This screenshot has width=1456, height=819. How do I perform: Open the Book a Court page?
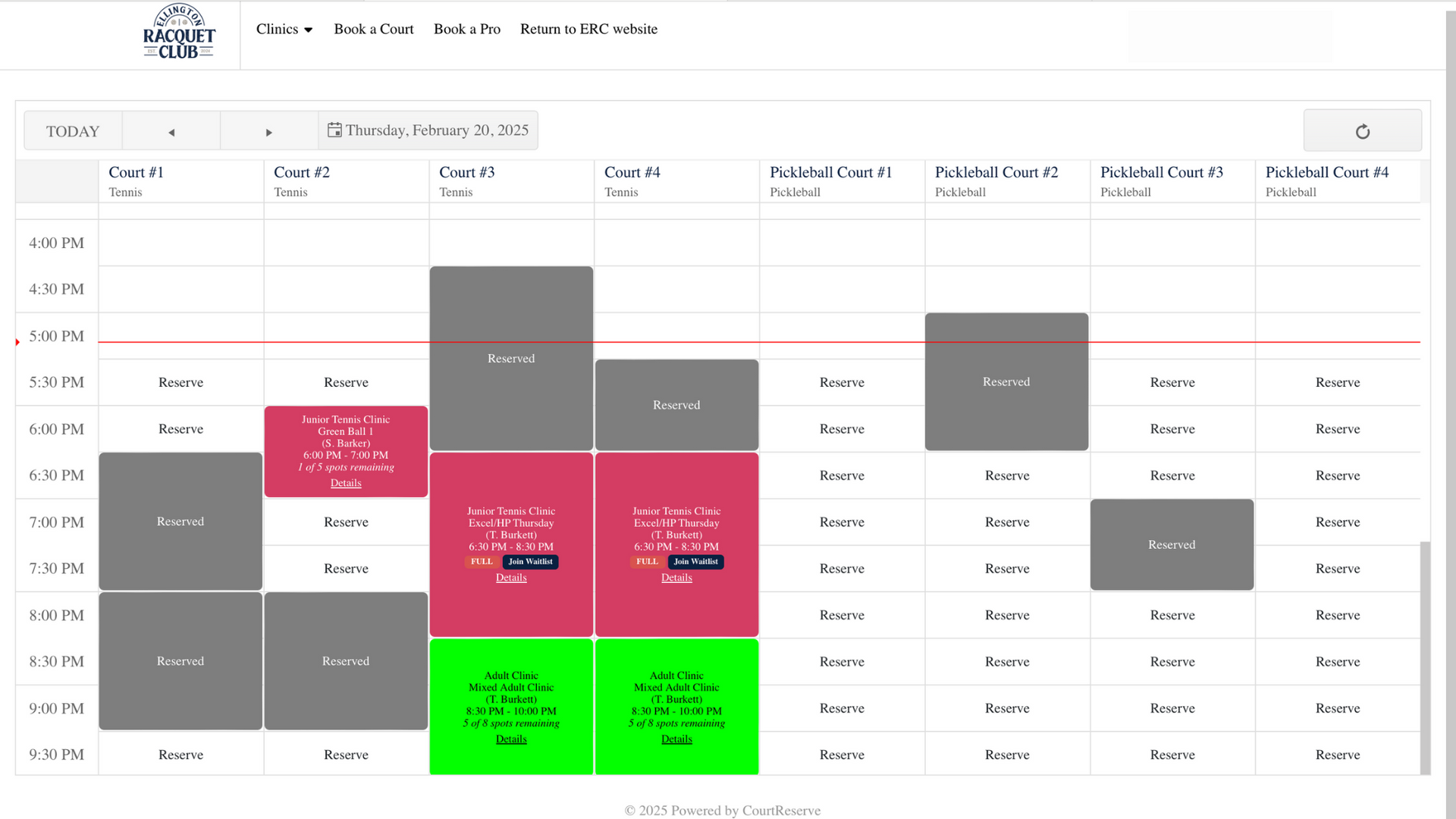pos(373,30)
